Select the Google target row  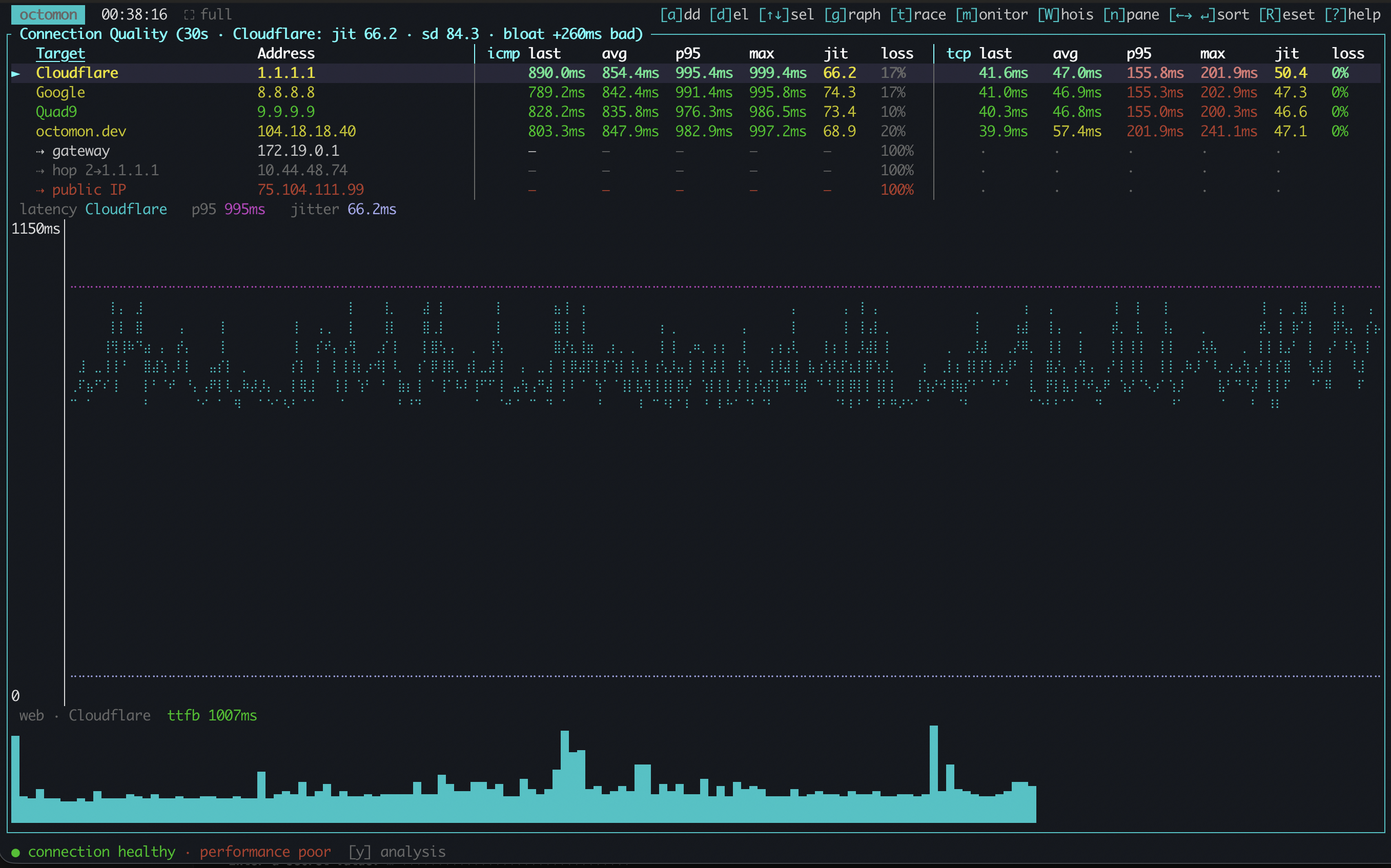pos(696,92)
